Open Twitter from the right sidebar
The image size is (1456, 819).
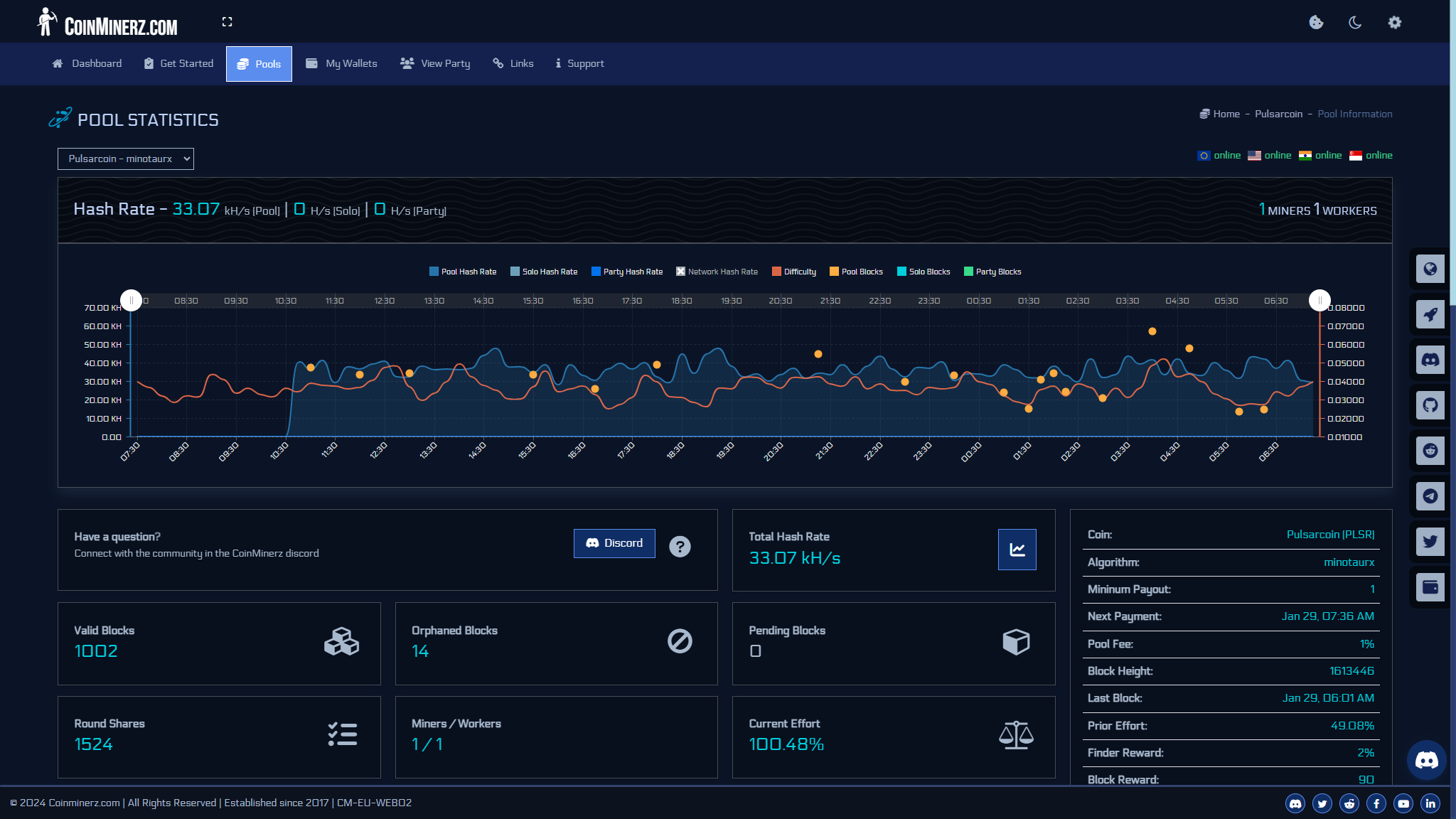pos(1430,542)
